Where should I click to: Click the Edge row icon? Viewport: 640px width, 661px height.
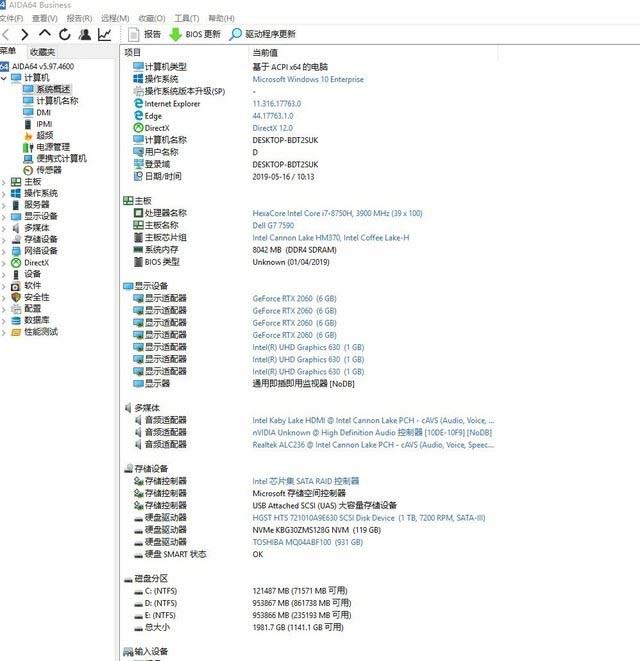point(138,116)
